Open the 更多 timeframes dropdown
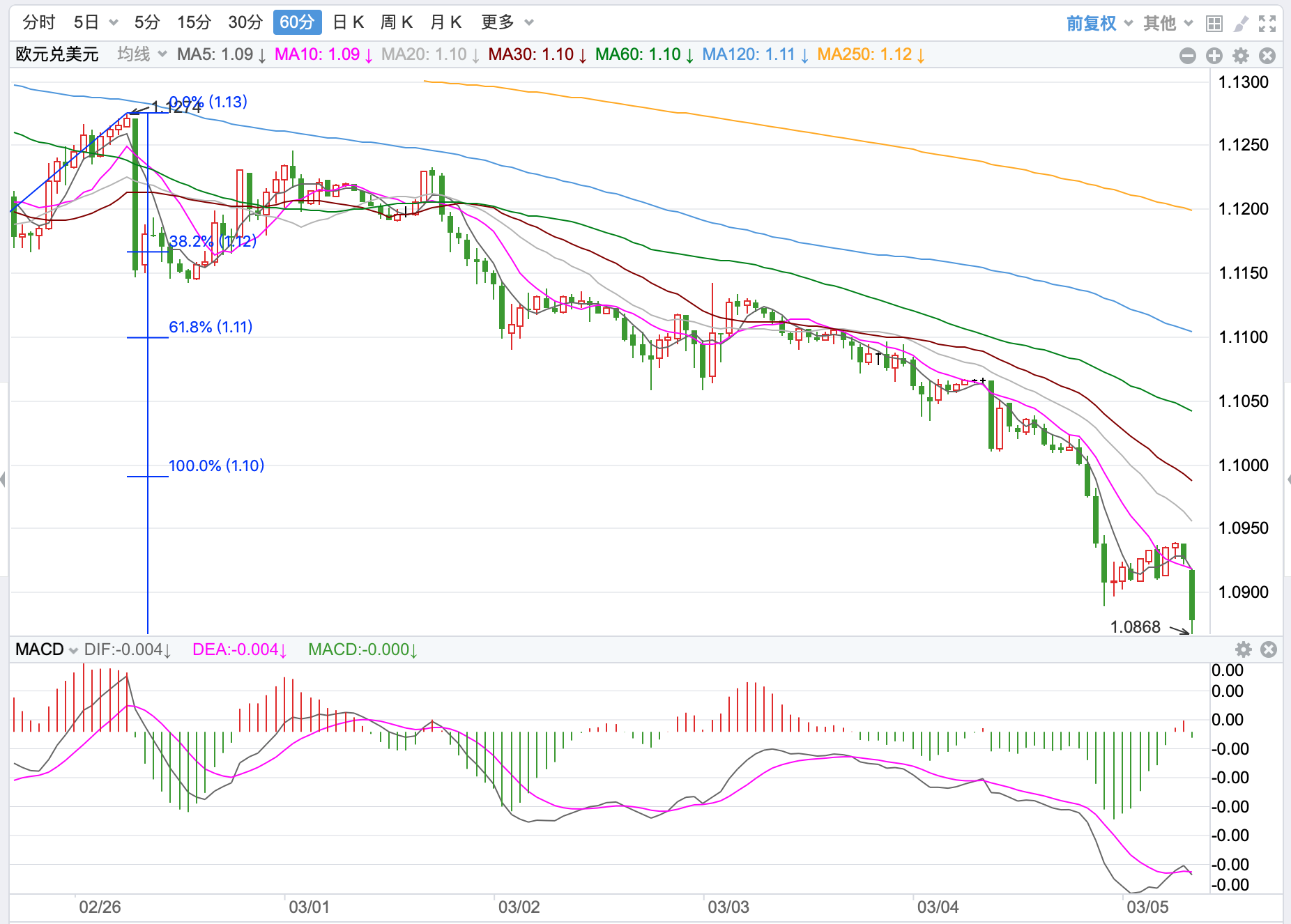The image size is (1291, 924). tap(507, 22)
